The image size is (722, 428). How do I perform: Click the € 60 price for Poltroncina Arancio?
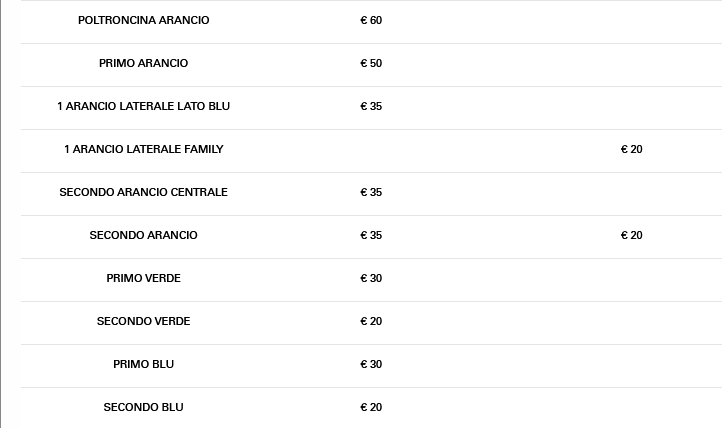pyautogui.click(x=371, y=20)
